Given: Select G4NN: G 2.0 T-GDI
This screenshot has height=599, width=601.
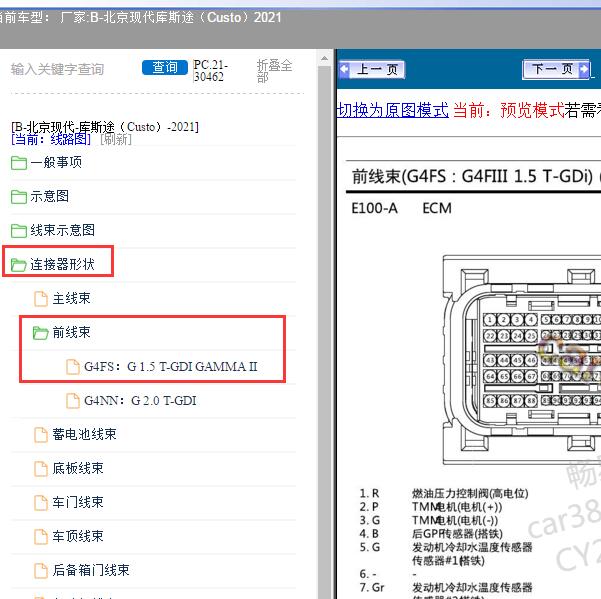Looking at the screenshot, I should point(140,400).
